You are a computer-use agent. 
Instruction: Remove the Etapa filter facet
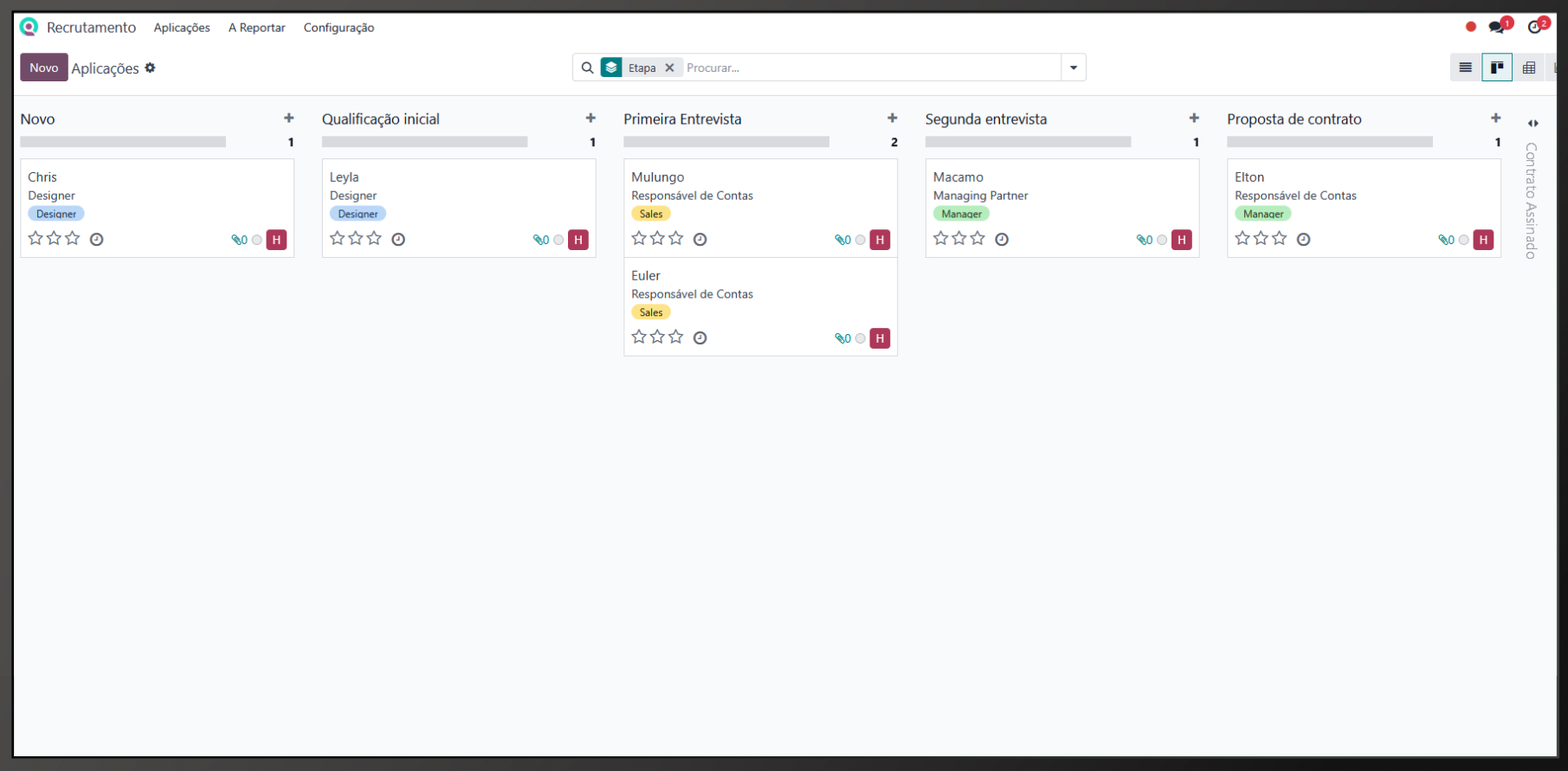[669, 67]
